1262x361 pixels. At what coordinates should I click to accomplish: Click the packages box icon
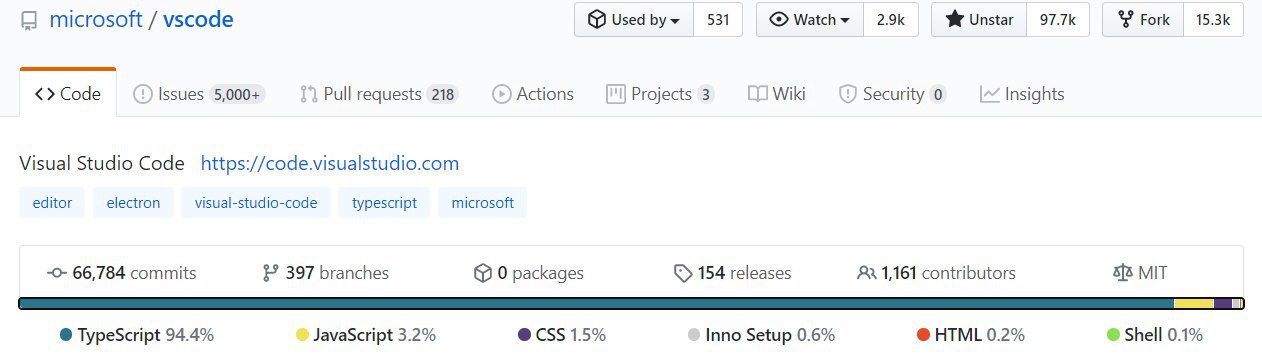pos(482,273)
